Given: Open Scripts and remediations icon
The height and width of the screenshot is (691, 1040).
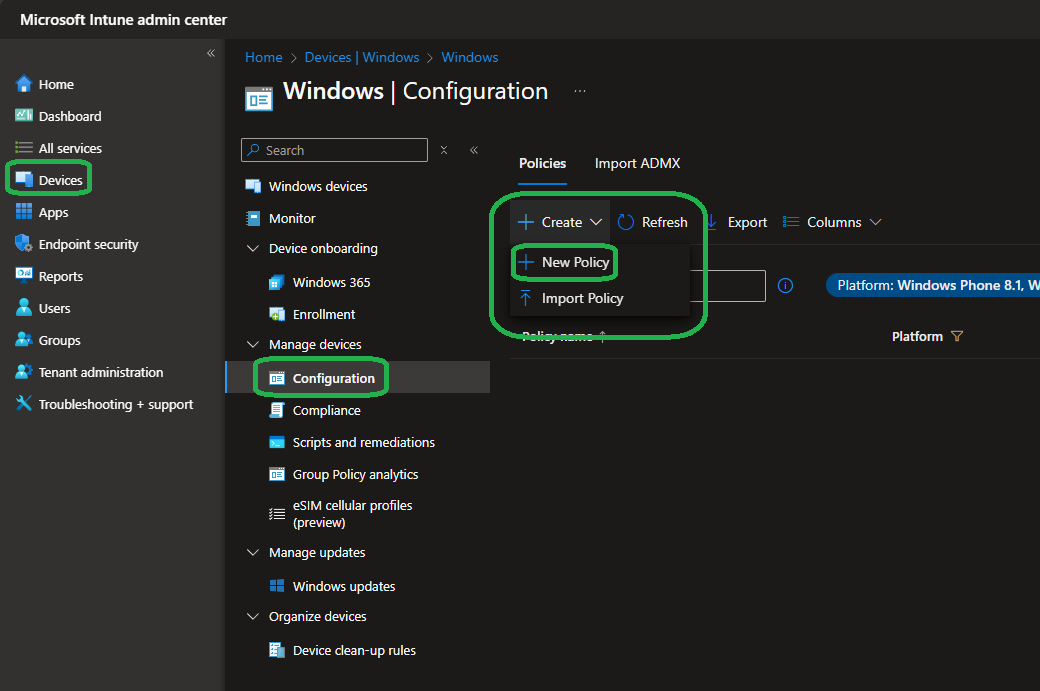Looking at the screenshot, I should tap(277, 442).
